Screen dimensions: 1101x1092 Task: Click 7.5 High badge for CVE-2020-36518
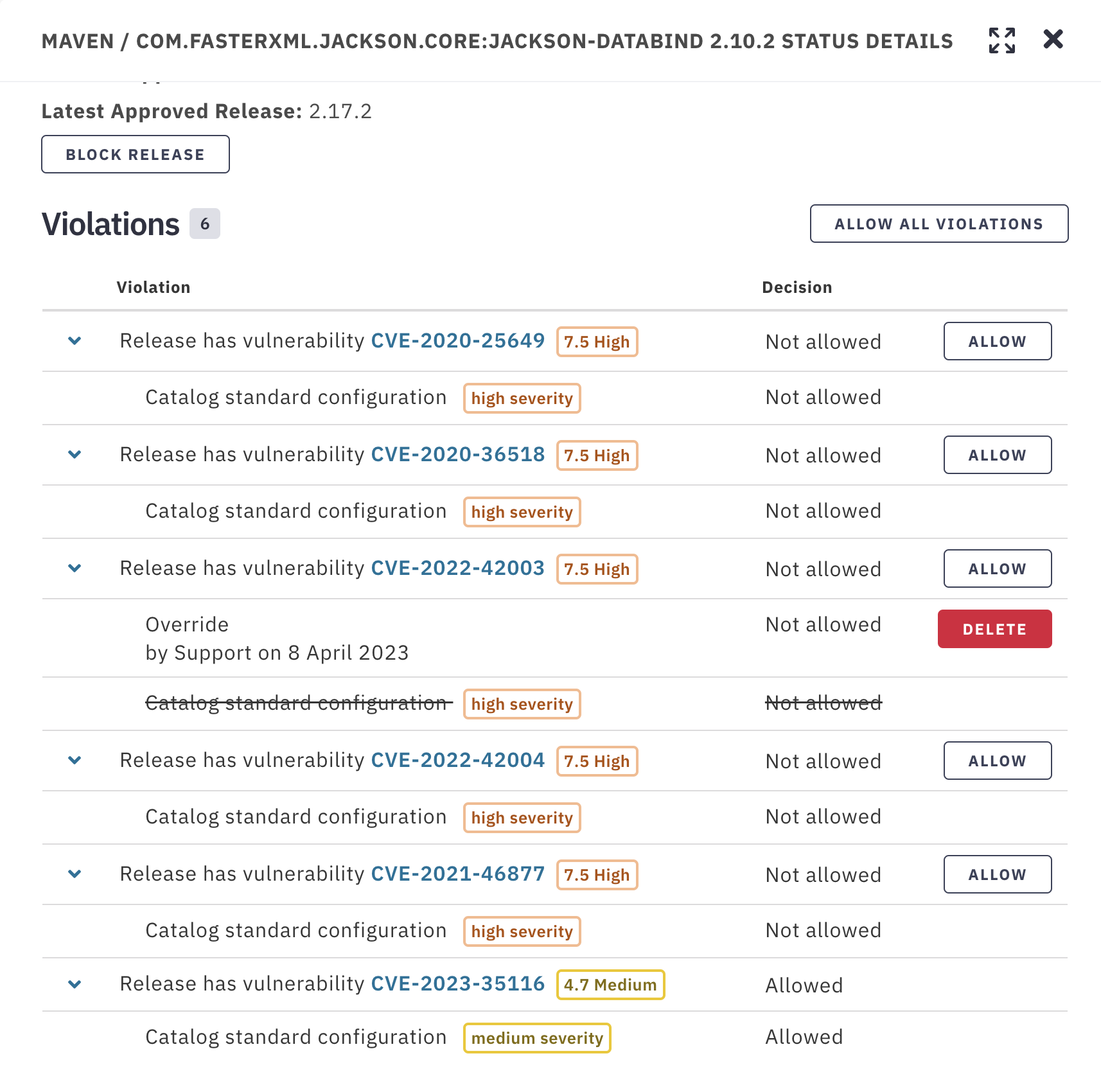[x=597, y=455]
